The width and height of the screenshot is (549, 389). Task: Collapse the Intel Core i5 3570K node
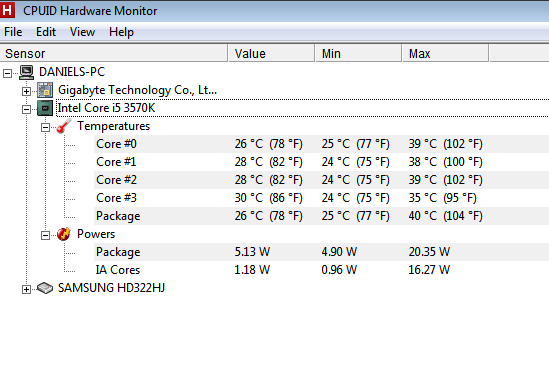pyautogui.click(x=26, y=109)
